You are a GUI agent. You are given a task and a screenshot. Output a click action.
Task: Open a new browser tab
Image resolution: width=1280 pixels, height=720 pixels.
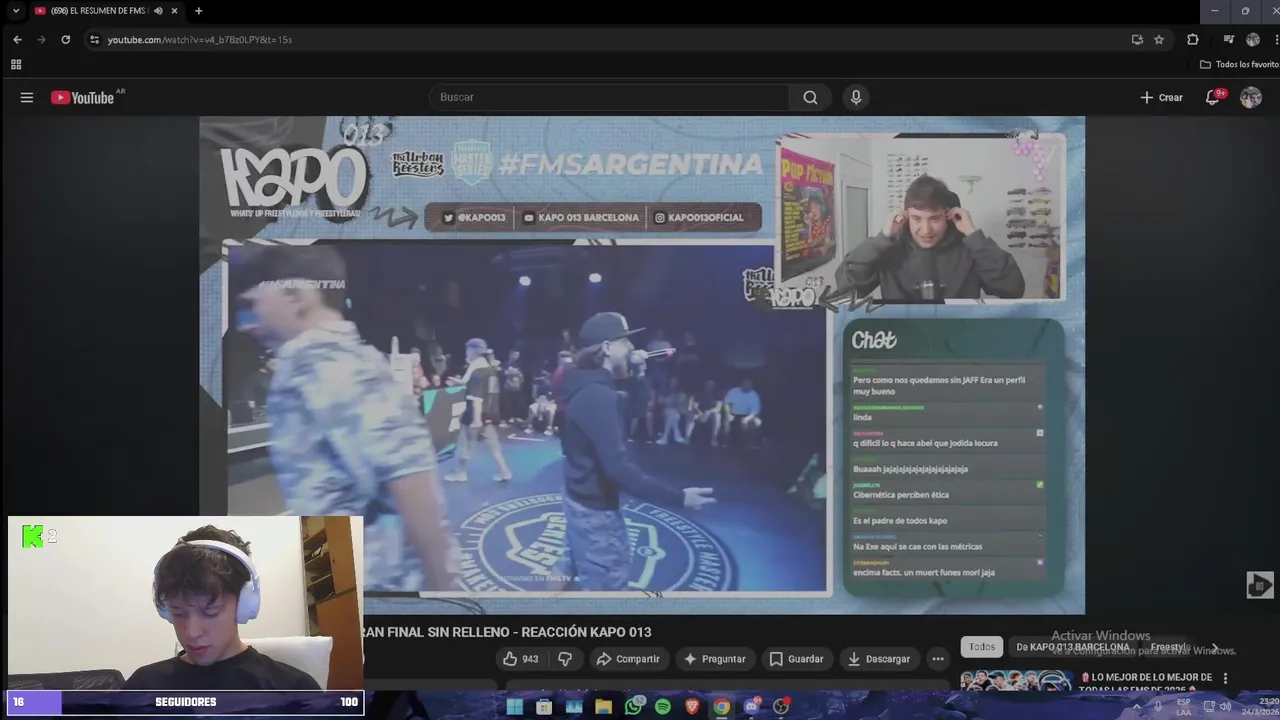[198, 11]
